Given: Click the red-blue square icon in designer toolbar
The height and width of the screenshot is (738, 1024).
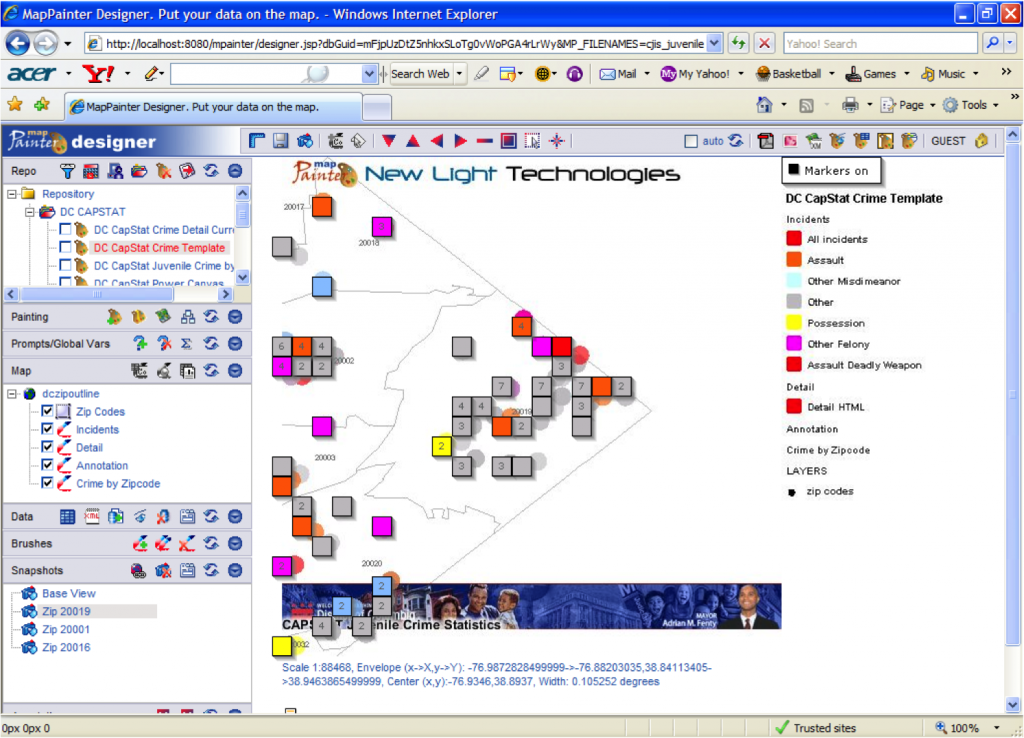Looking at the screenshot, I should 509,141.
